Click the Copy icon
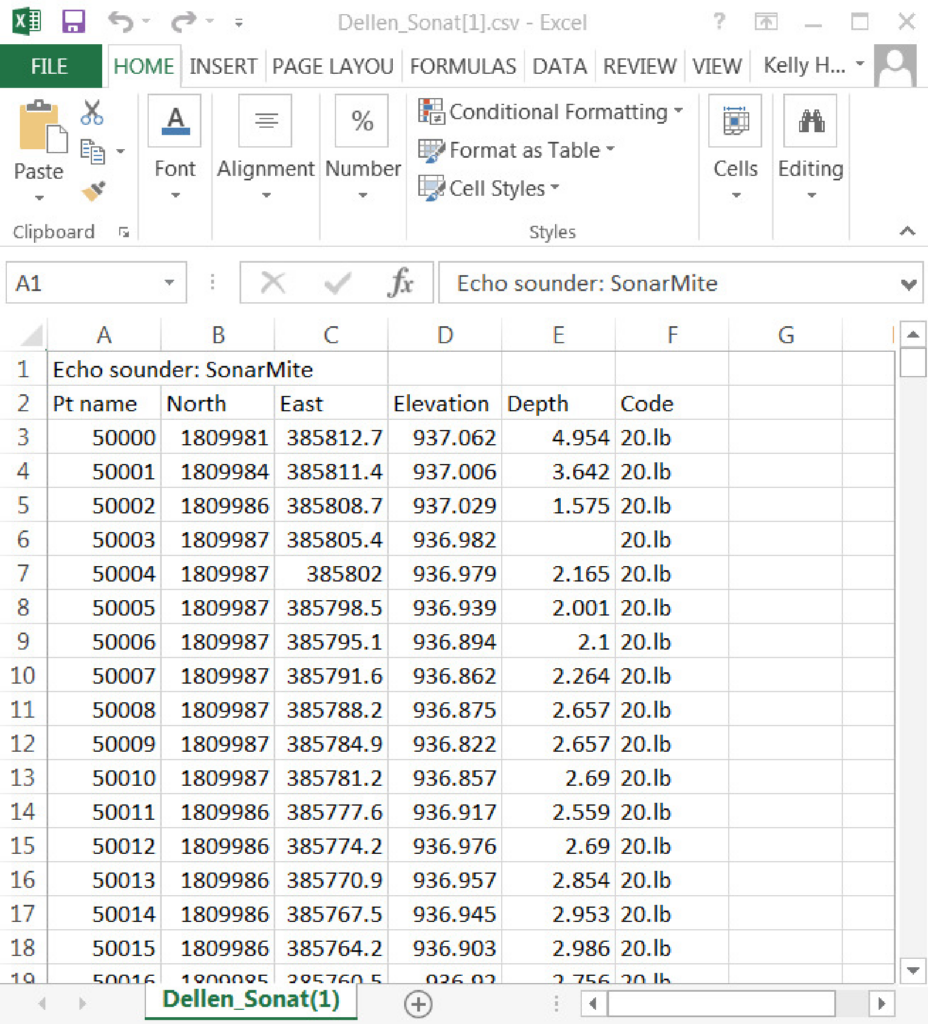The width and height of the screenshot is (928, 1024). point(93,152)
